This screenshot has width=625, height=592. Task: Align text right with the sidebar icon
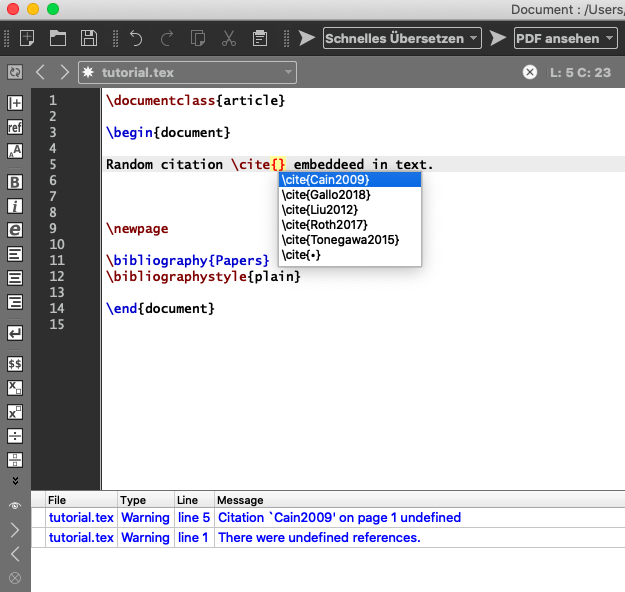click(15, 302)
